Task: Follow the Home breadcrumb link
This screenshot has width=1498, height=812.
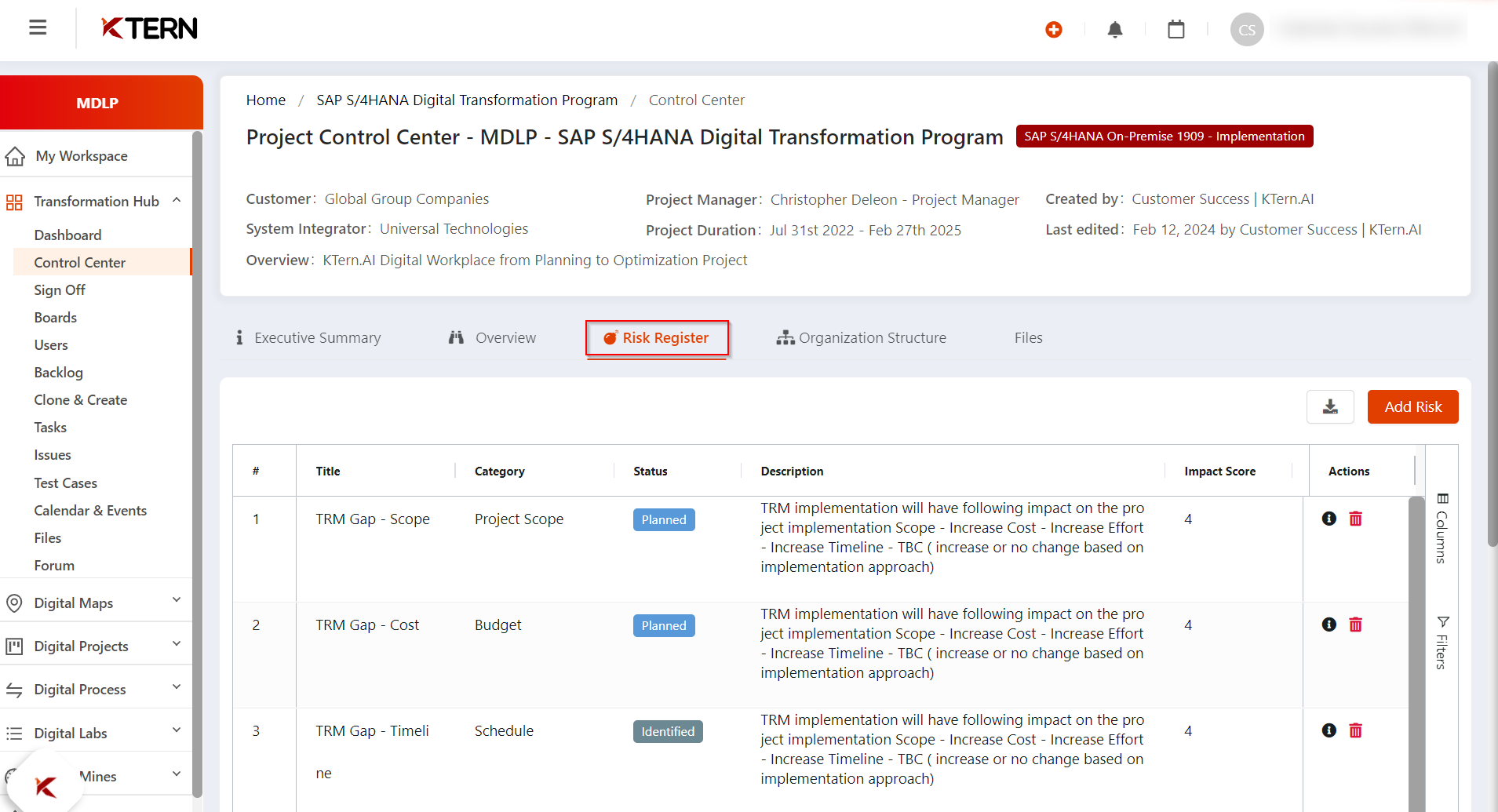Action: point(266,100)
